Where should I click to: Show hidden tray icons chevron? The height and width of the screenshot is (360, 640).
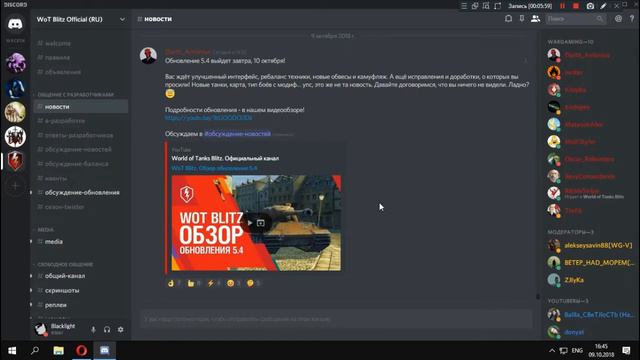552,351
